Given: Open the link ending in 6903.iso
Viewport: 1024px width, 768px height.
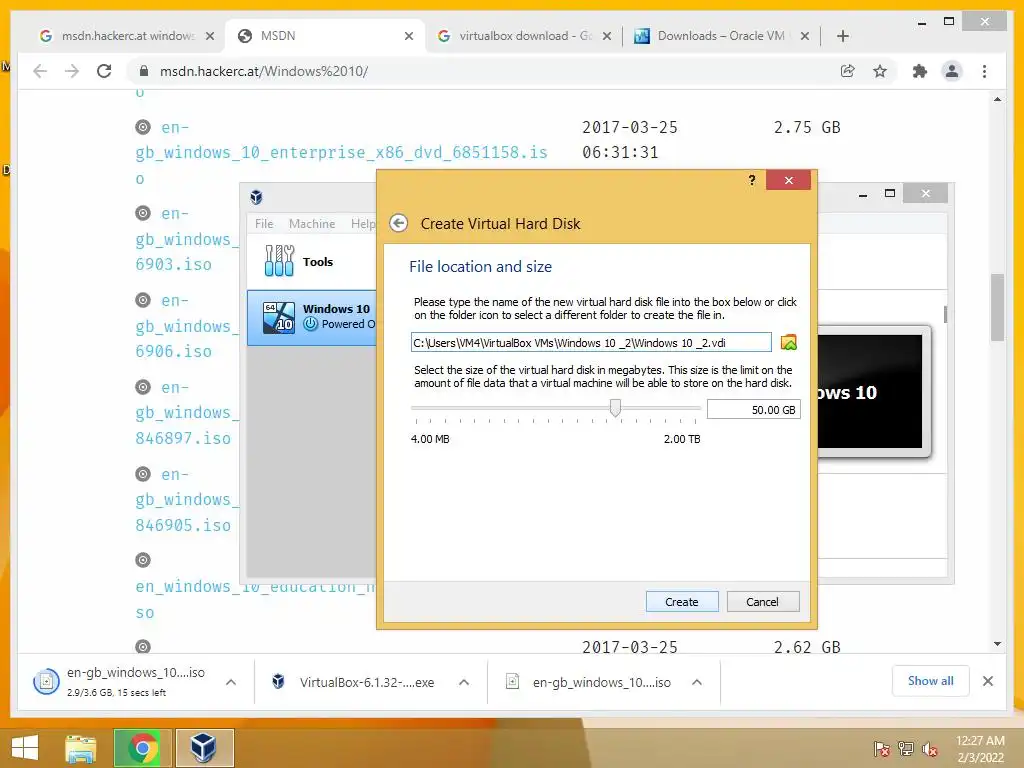Looking at the screenshot, I should 187,239.
